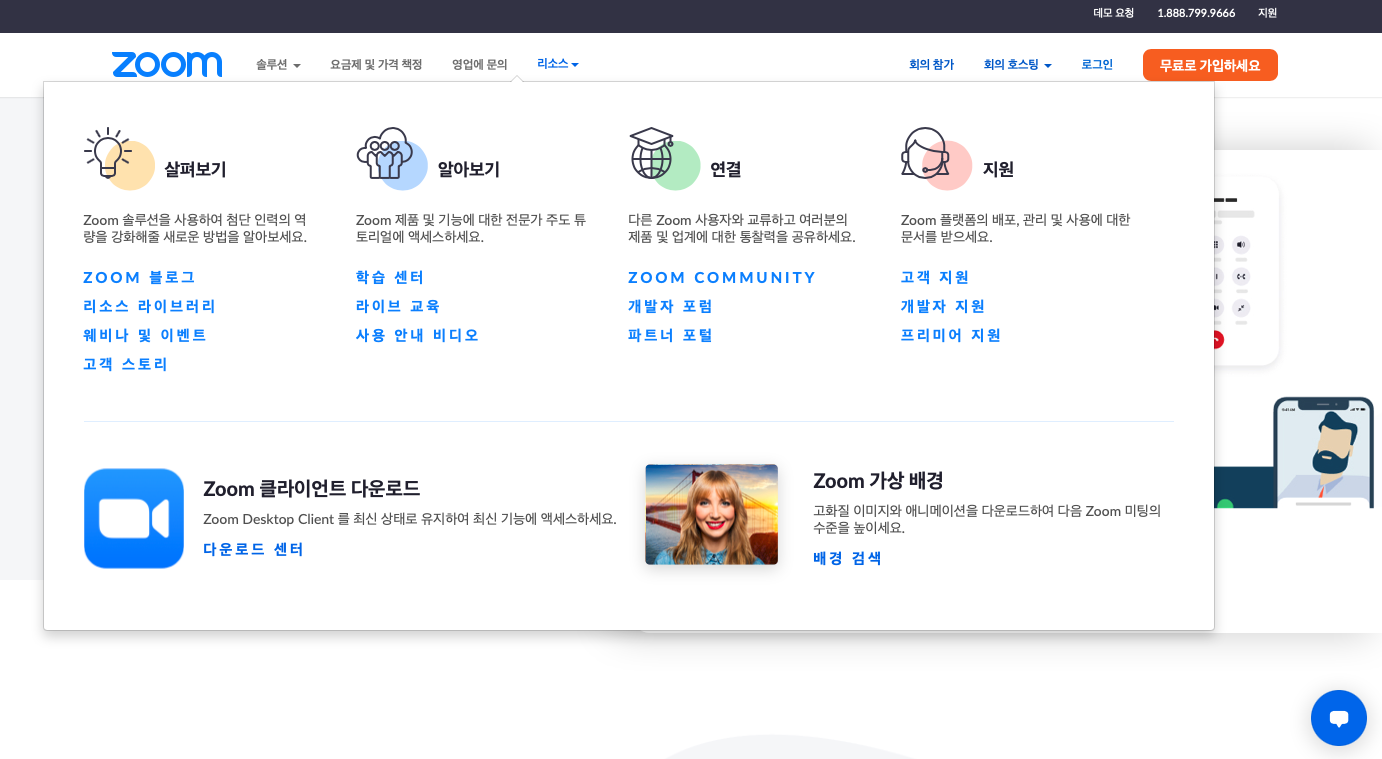1382x759 pixels.
Task: Click the Zoom logo in the header
Action: [x=167, y=65]
